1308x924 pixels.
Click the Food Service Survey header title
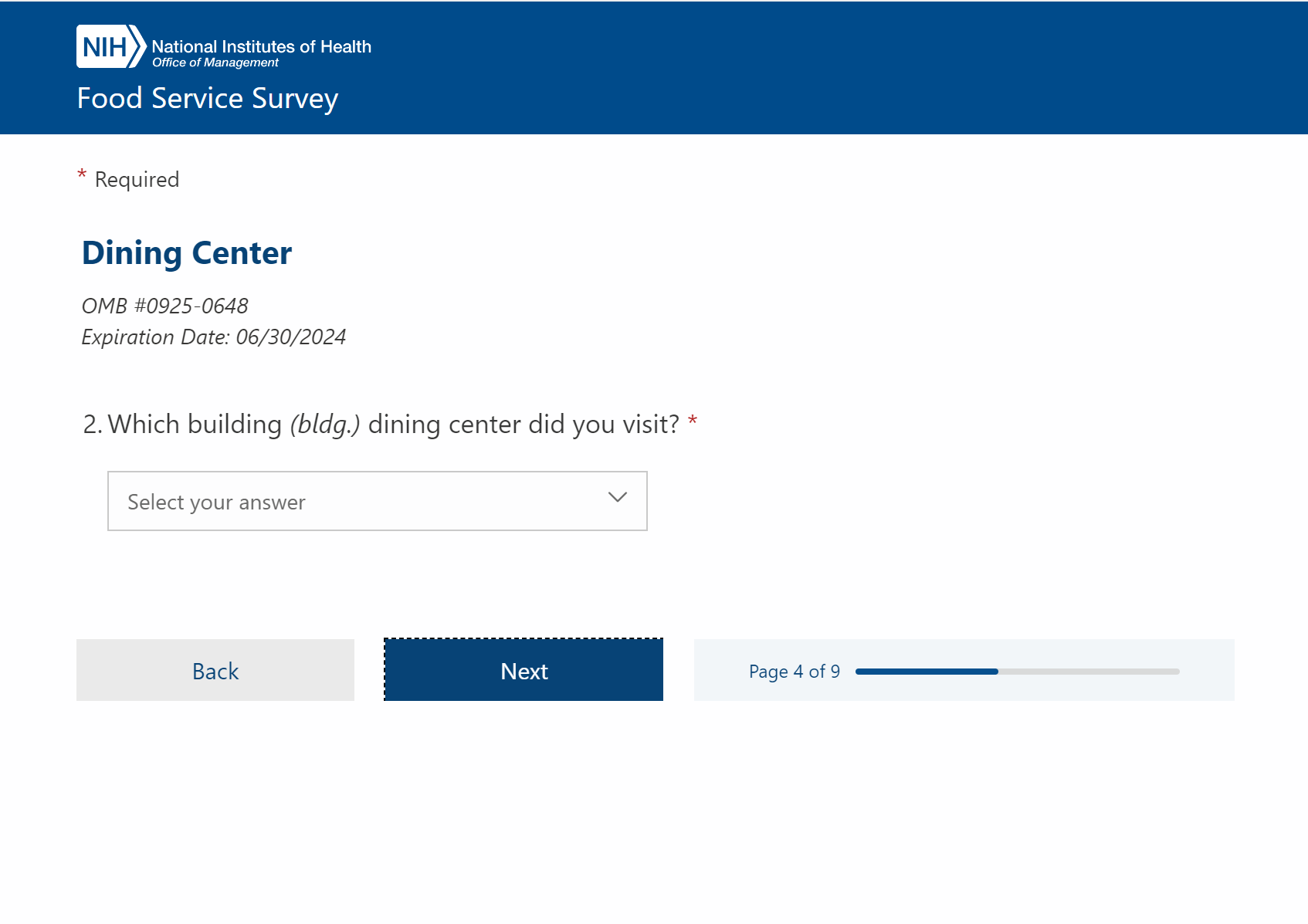tap(208, 99)
